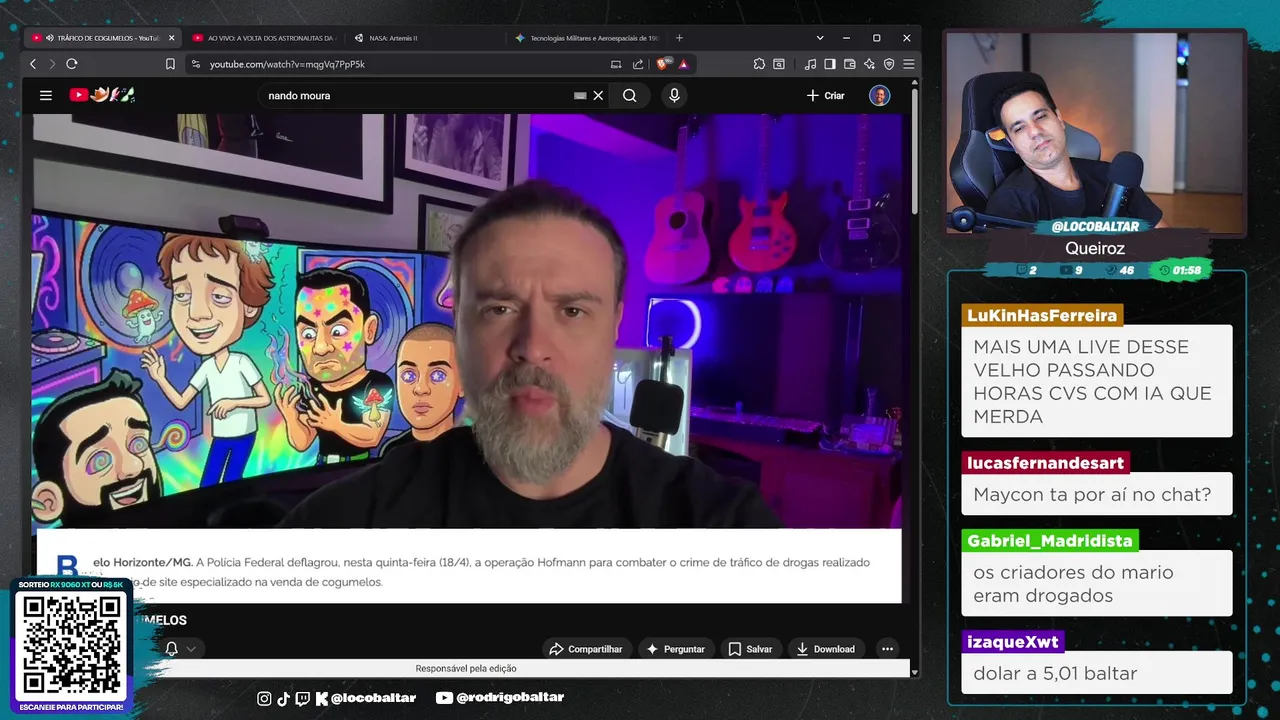Click the page vertical scrollbar
The image size is (1280, 720).
click(x=914, y=150)
